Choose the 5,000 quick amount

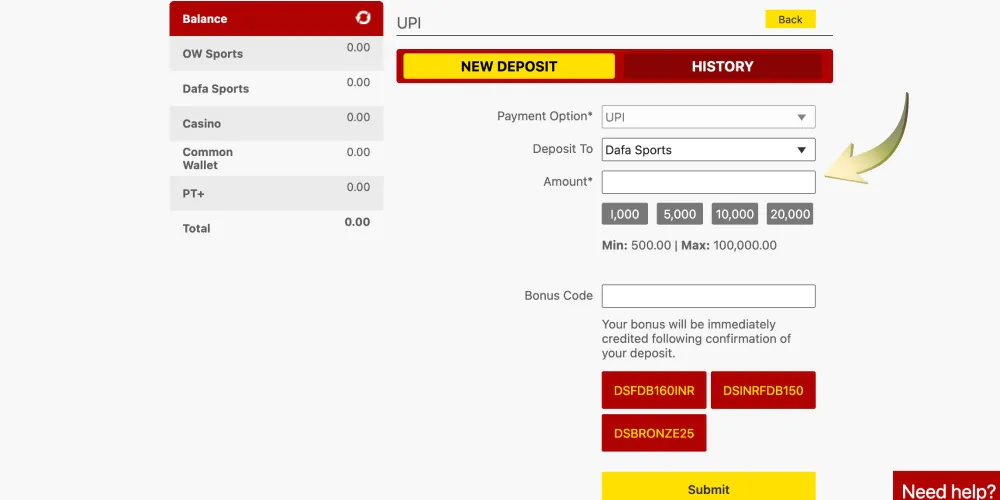click(679, 214)
